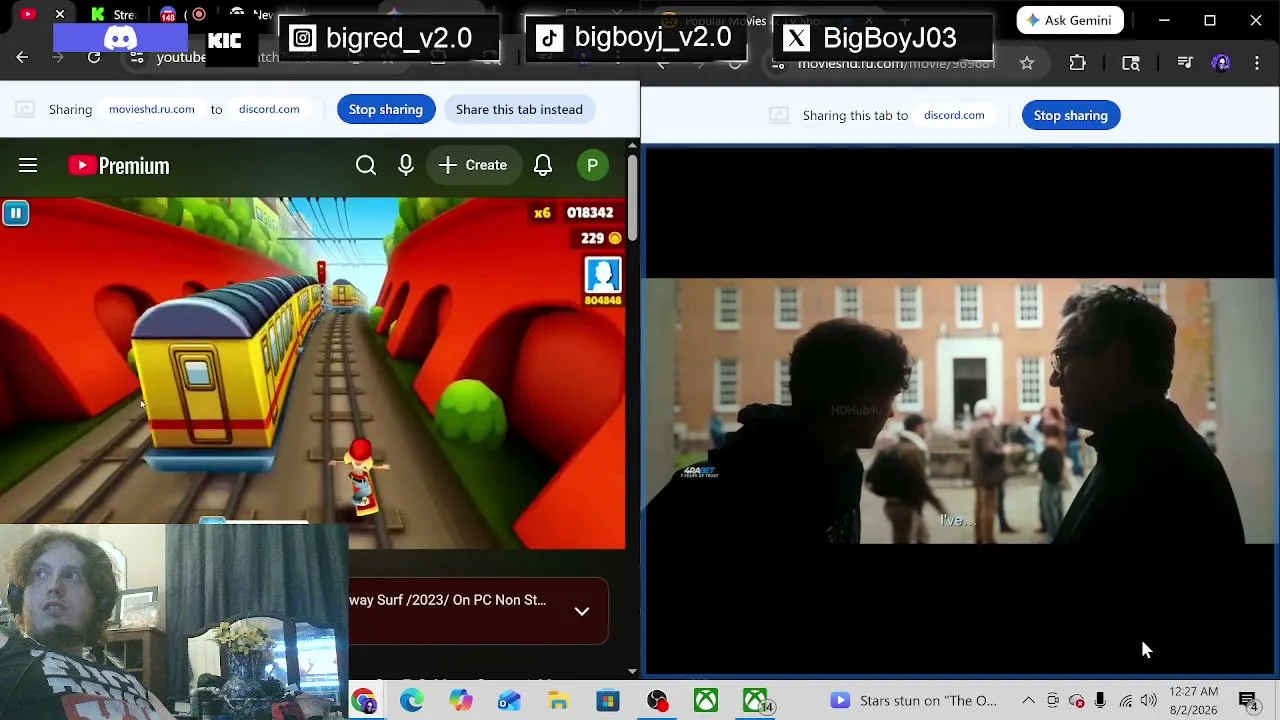Image resolution: width=1280 pixels, height=720 pixels.
Task: Select discord.com chip in left sharing bar
Action: (269, 109)
